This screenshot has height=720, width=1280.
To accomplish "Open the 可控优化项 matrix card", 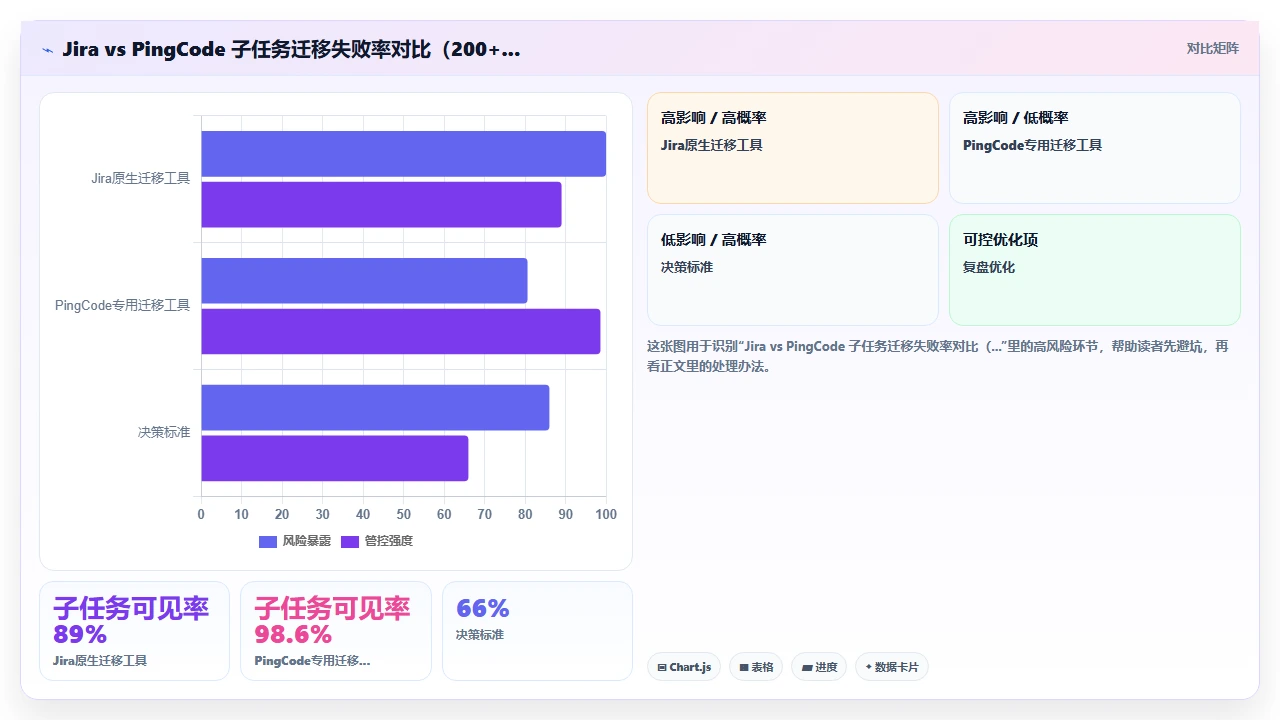I will [1095, 270].
